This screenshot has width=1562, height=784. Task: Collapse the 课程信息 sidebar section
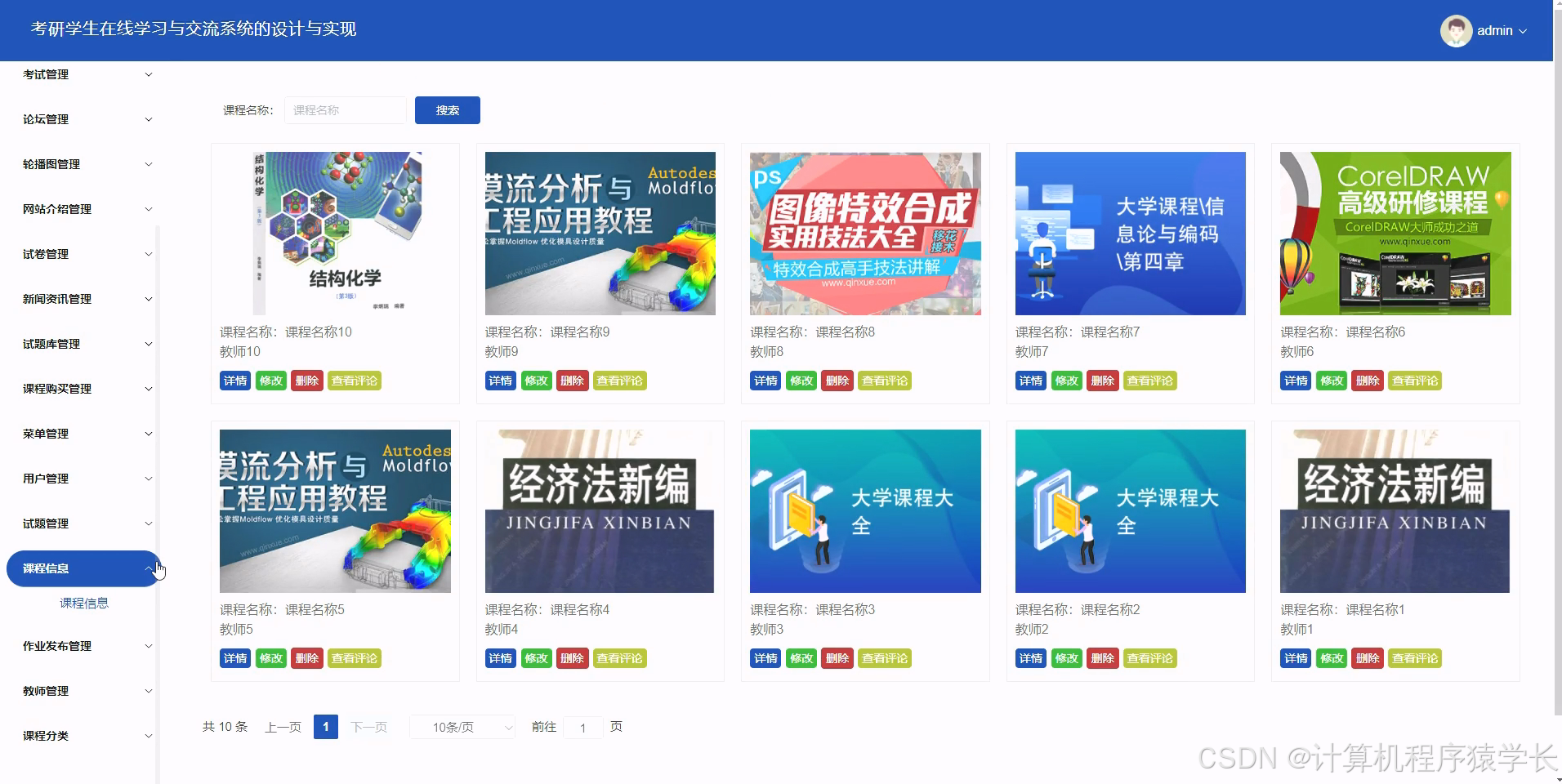[82, 568]
